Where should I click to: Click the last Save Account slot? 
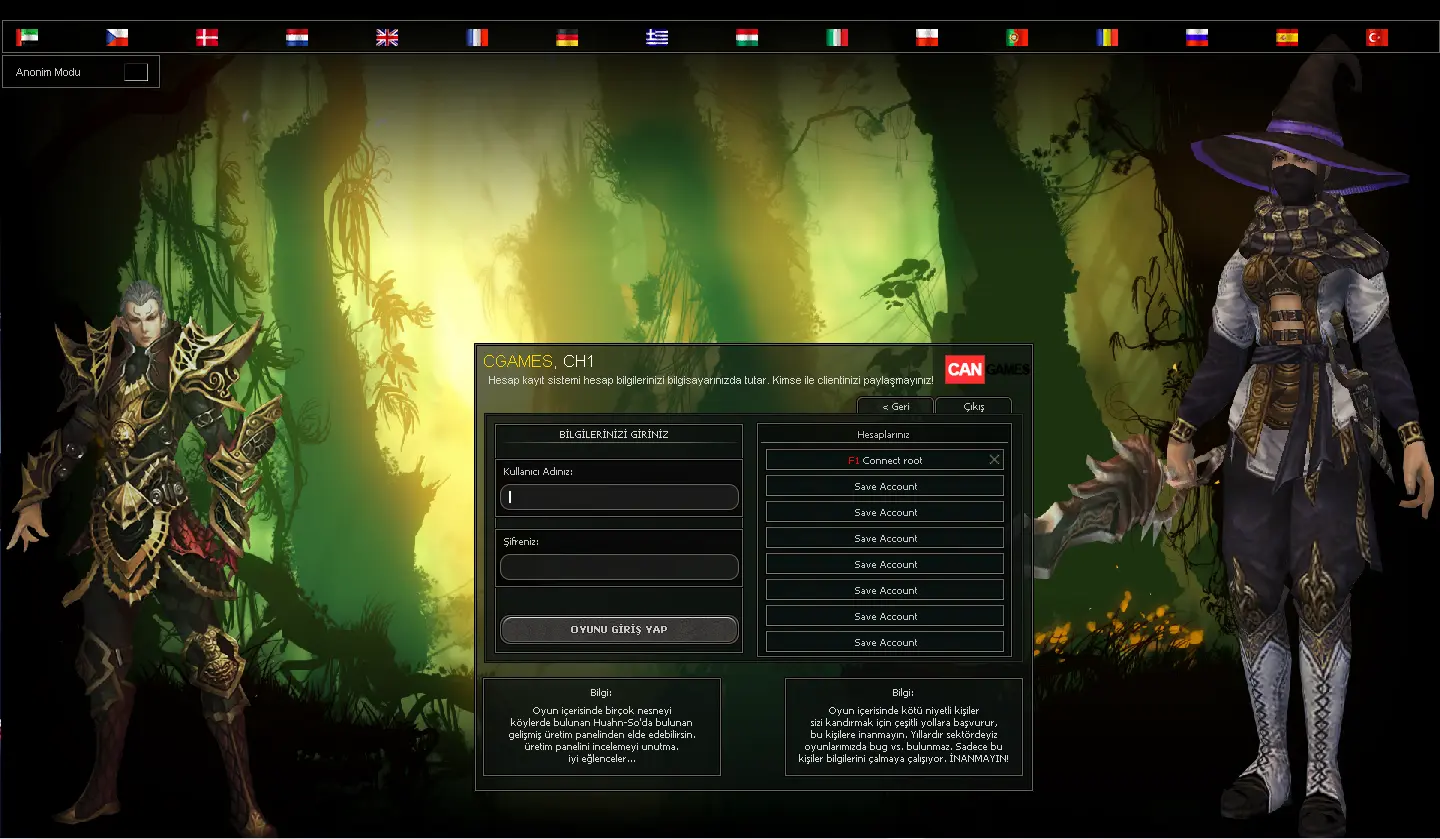[885, 642]
